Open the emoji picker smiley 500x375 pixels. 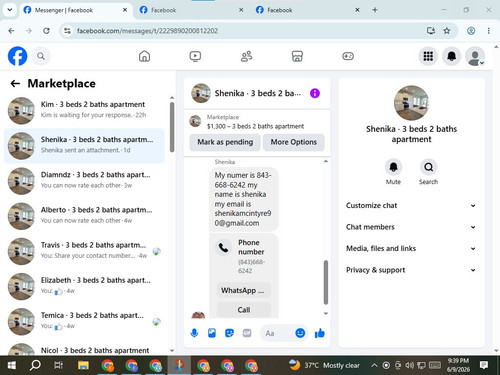[300, 333]
